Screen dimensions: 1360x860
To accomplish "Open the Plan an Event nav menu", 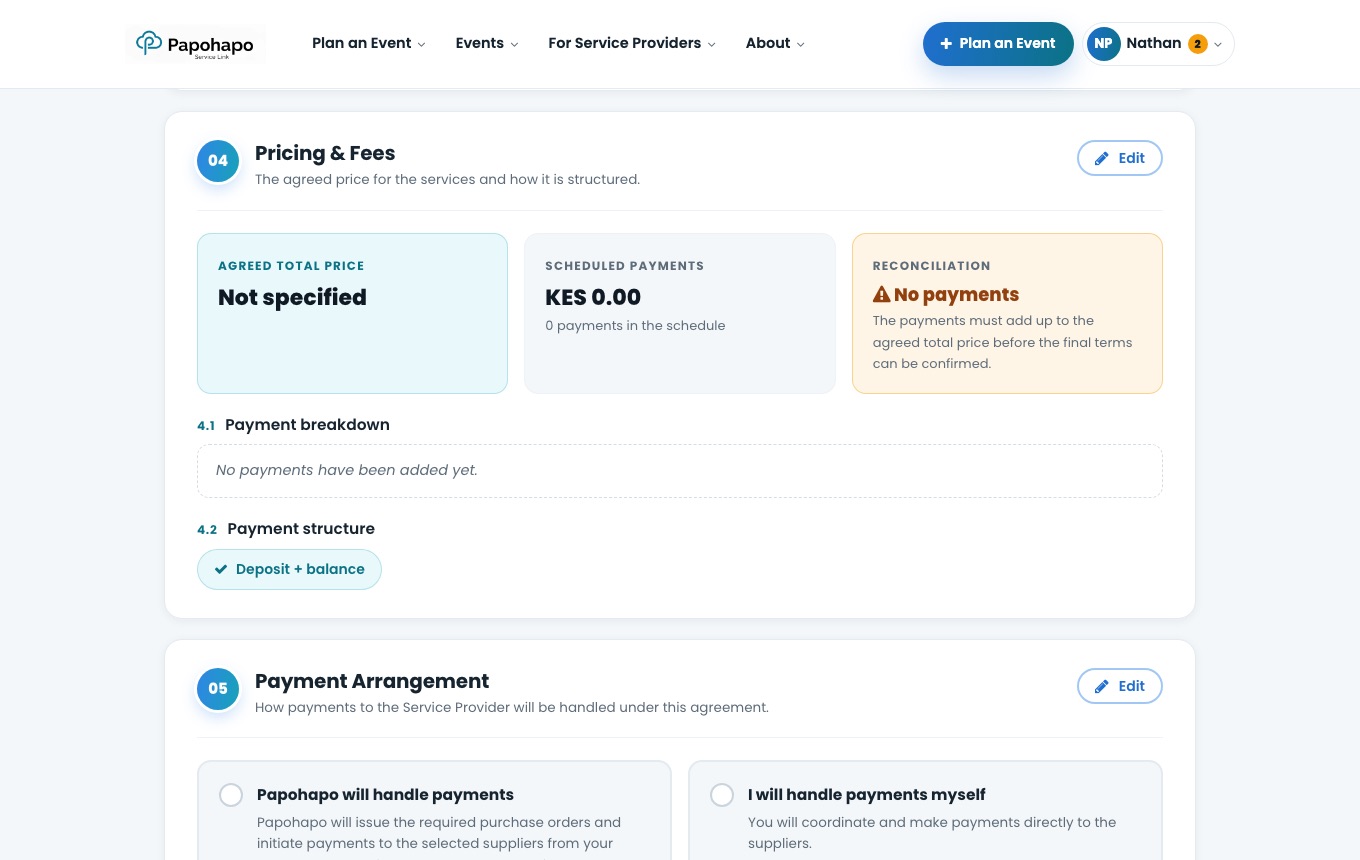I will 369,43.
